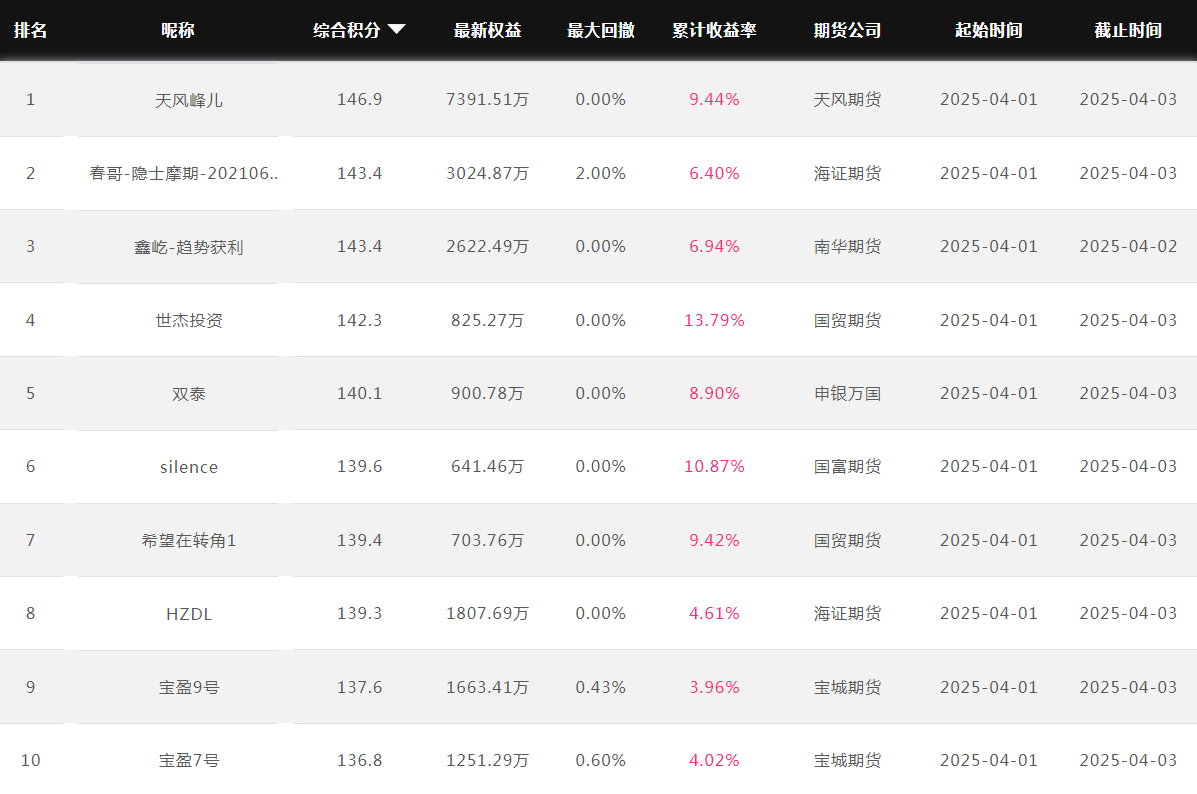Image resolution: width=1197 pixels, height=794 pixels.
Task: Open nickname silence
Action: pyautogui.click(x=189, y=467)
